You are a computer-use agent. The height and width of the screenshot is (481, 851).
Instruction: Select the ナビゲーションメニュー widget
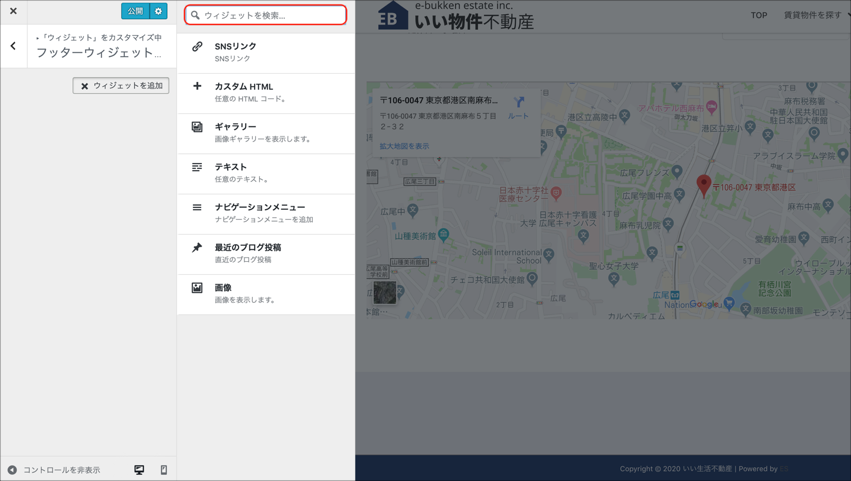(x=265, y=213)
